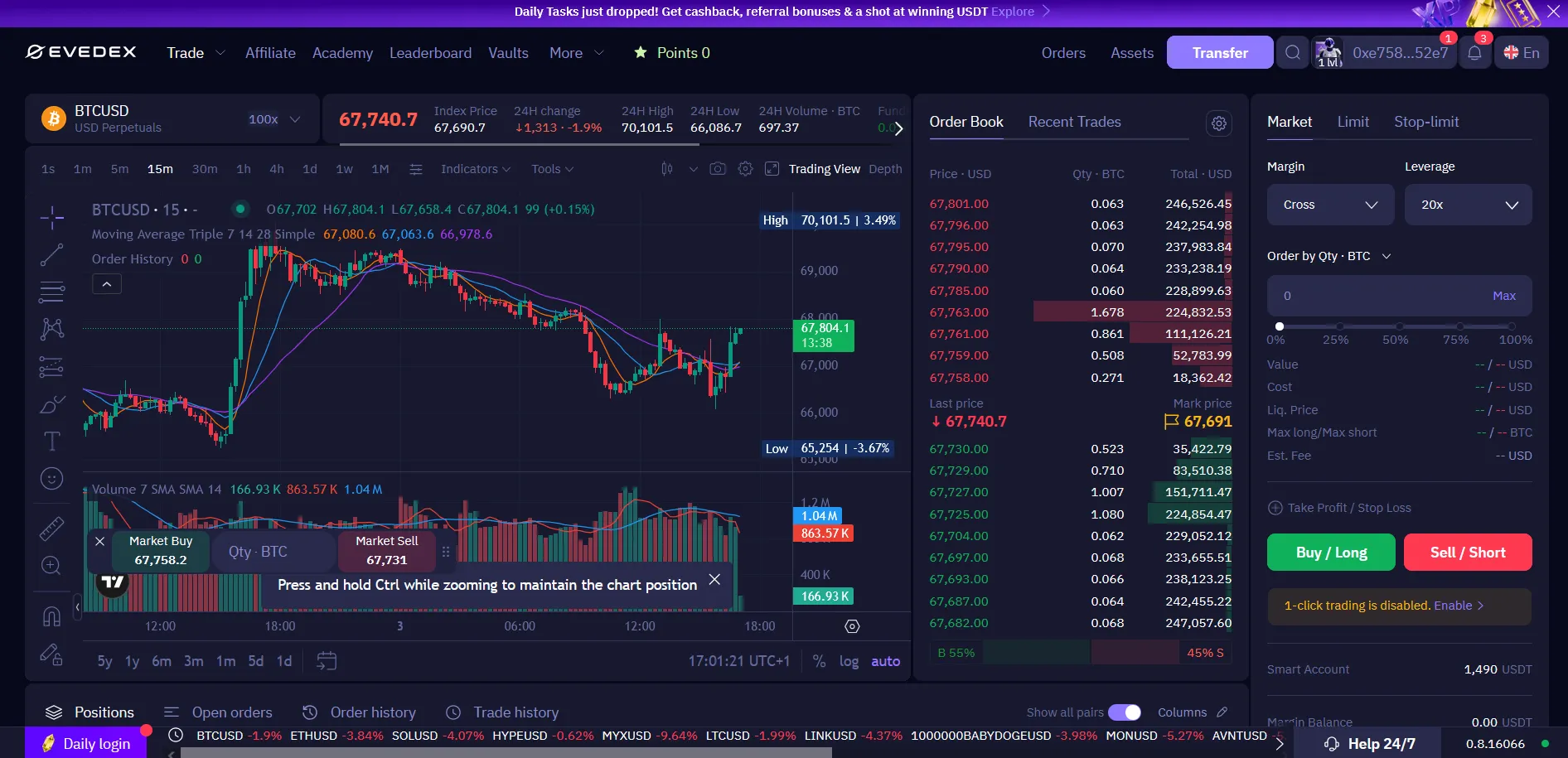Take a chart snapshot with the camera icon
The height and width of the screenshot is (758, 1568).
(x=718, y=168)
